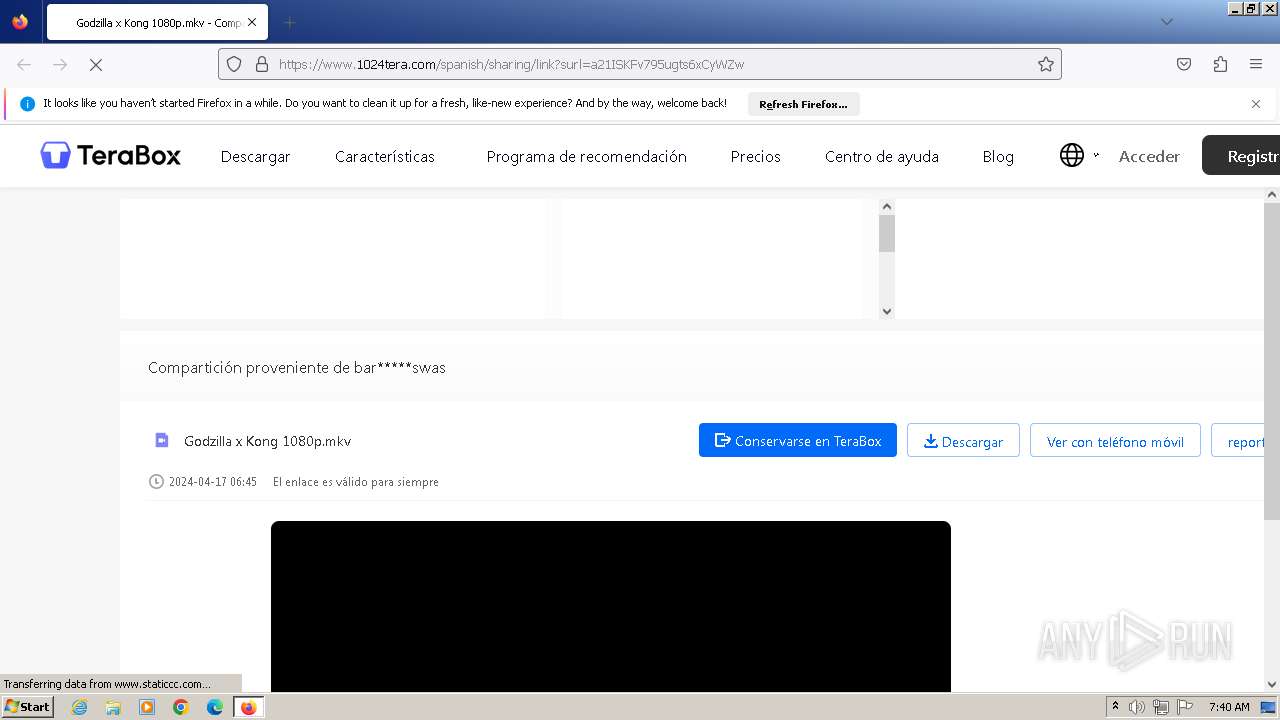1280x720 pixels.
Task: Launch Internet Explorer from taskbar
Action: click(x=79, y=707)
